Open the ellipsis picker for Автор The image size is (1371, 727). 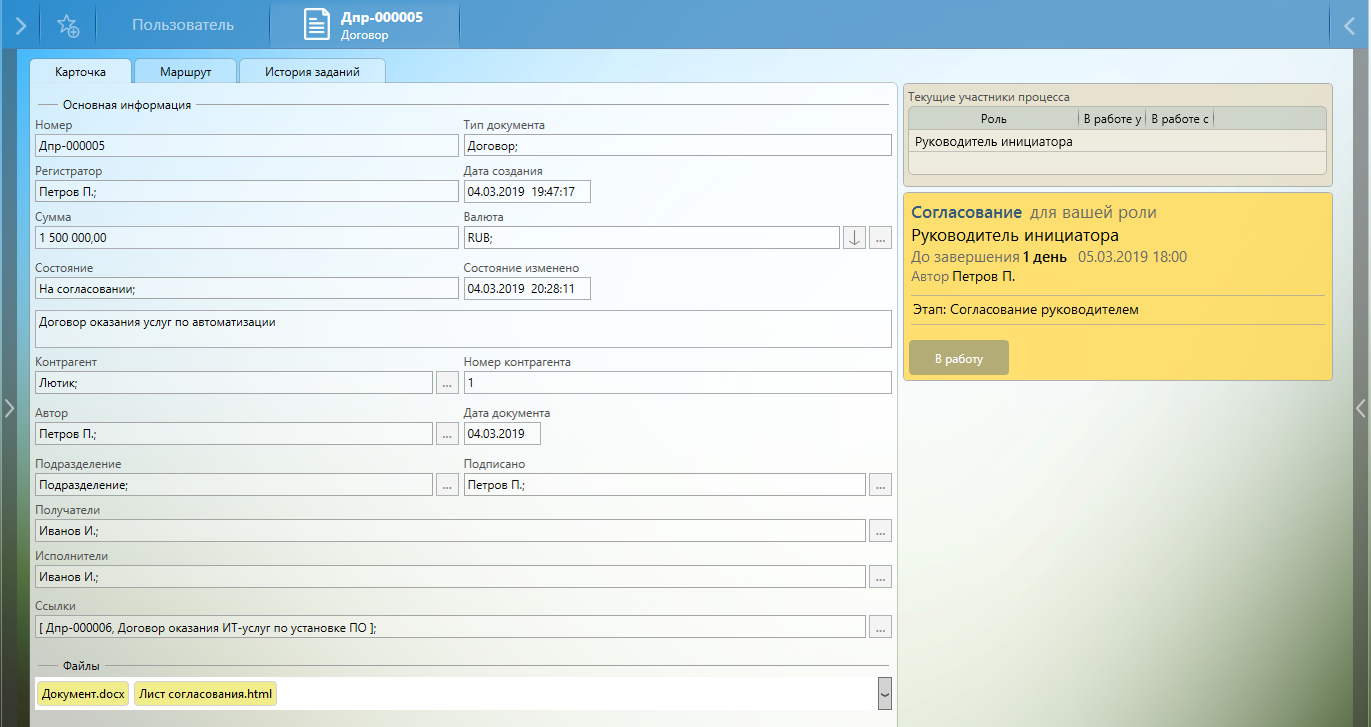click(447, 433)
